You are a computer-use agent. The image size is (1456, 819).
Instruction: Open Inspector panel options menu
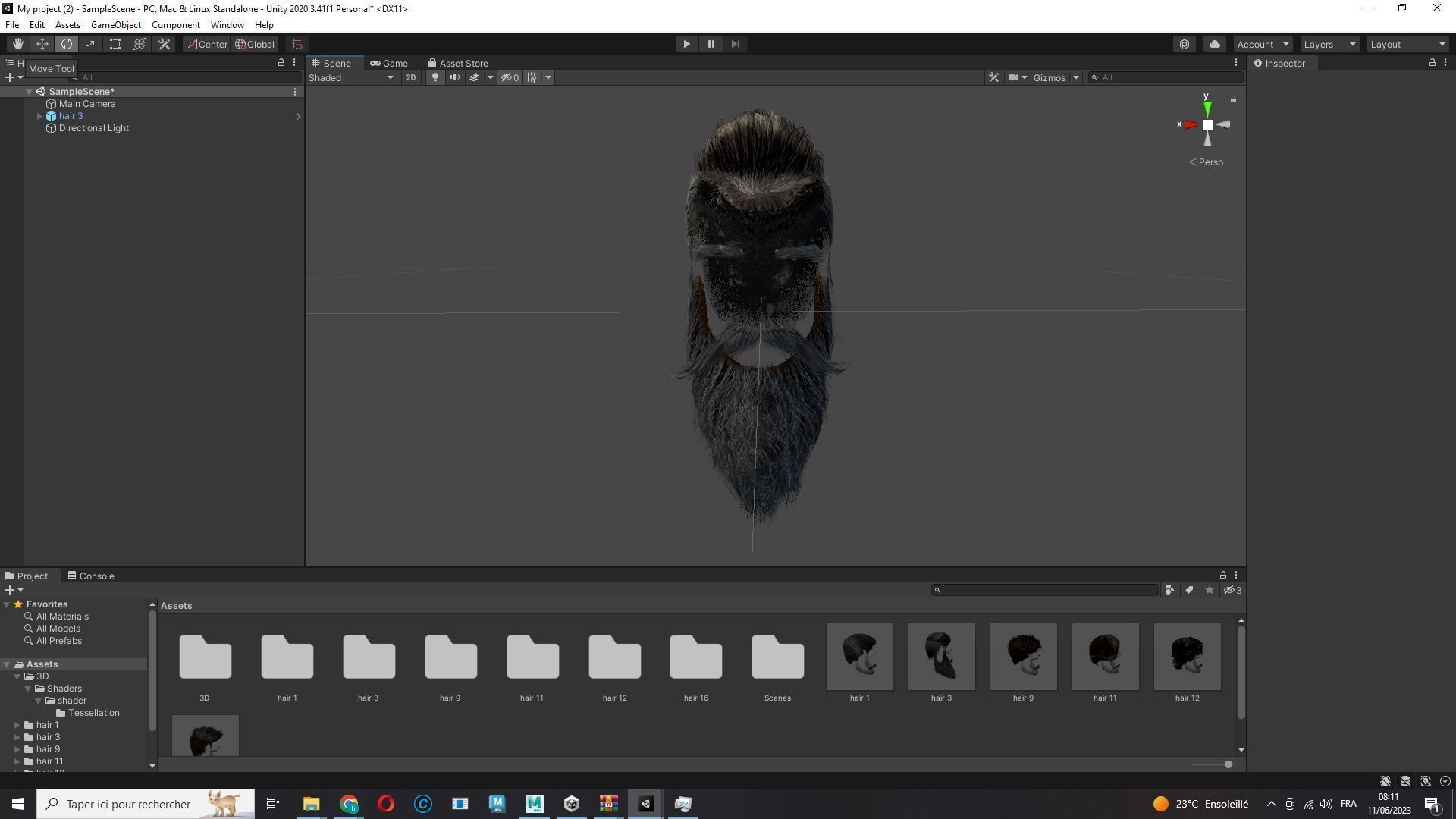[1445, 63]
